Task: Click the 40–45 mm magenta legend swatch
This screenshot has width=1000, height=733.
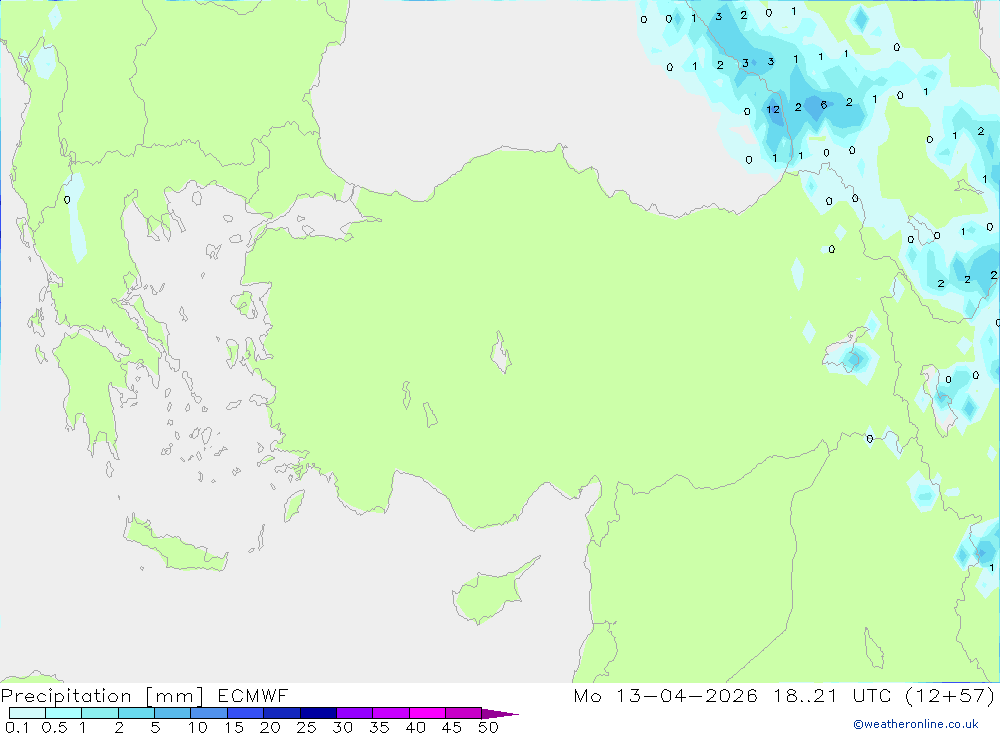Action: click(427, 713)
